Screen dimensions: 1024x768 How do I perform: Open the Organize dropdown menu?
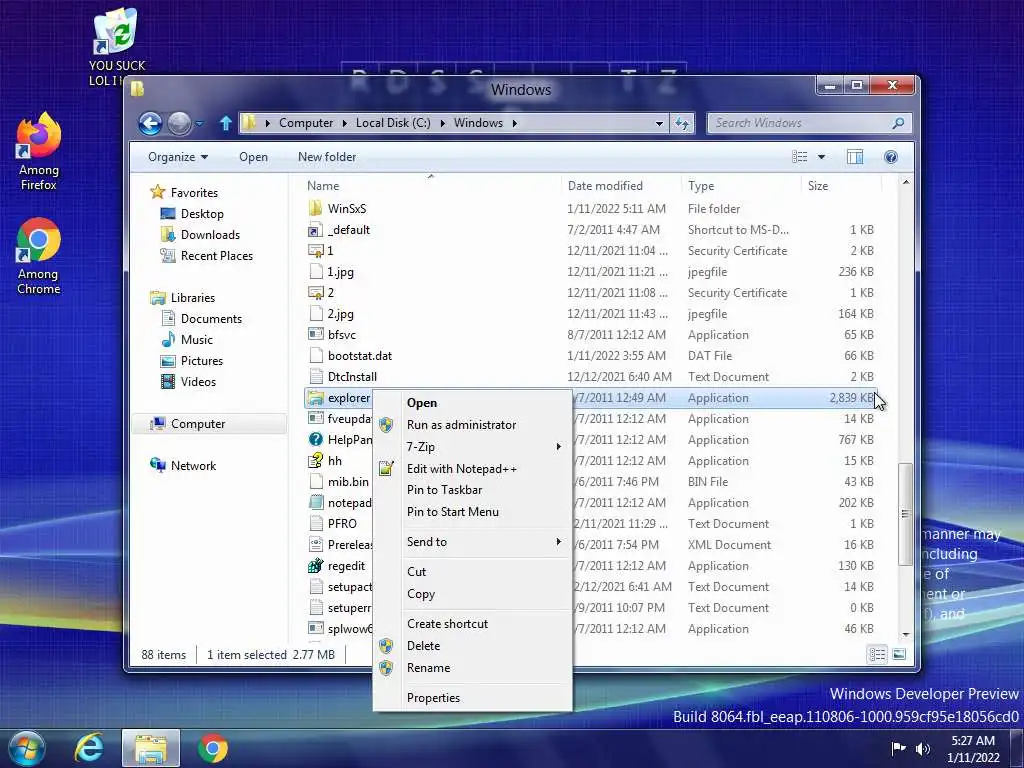coord(178,157)
